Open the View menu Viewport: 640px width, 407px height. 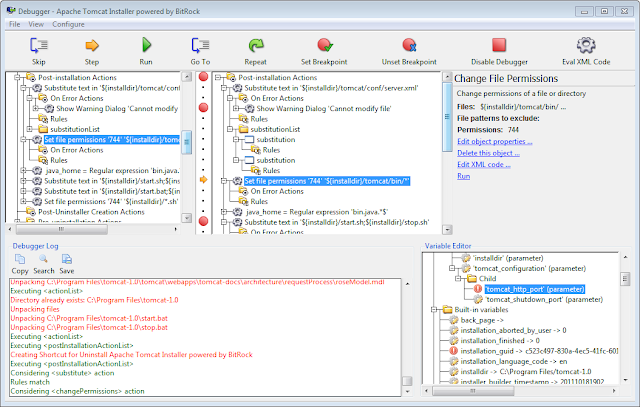pos(36,24)
